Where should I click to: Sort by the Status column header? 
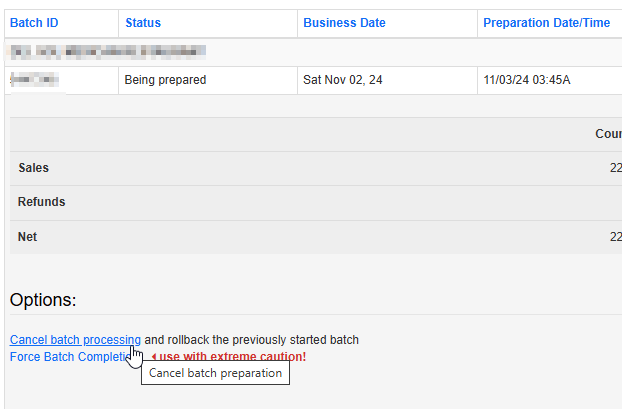point(143,23)
